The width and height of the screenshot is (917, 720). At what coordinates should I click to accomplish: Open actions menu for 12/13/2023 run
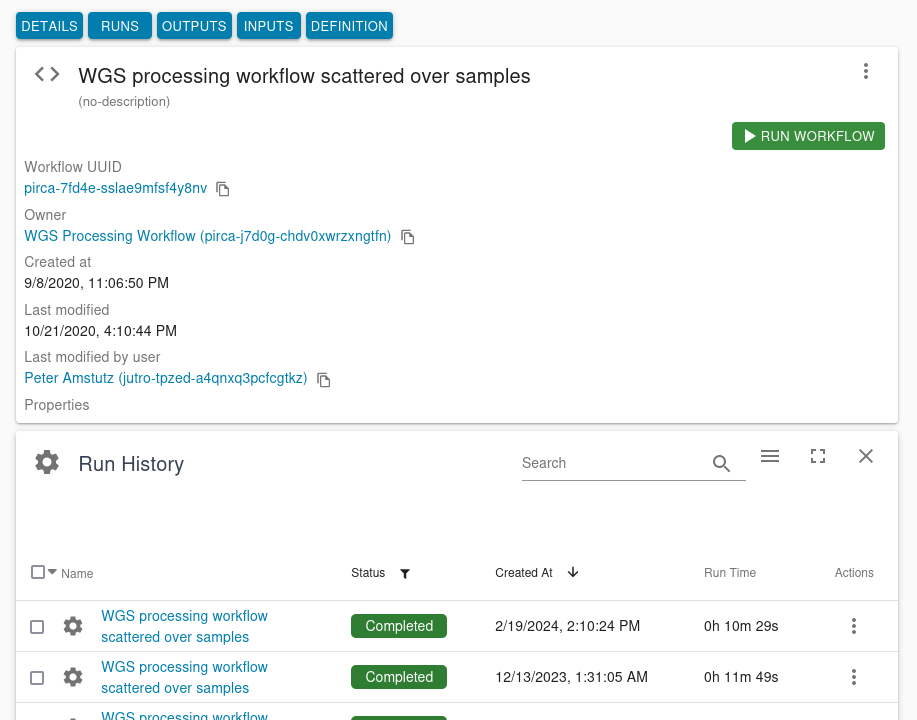point(854,677)
